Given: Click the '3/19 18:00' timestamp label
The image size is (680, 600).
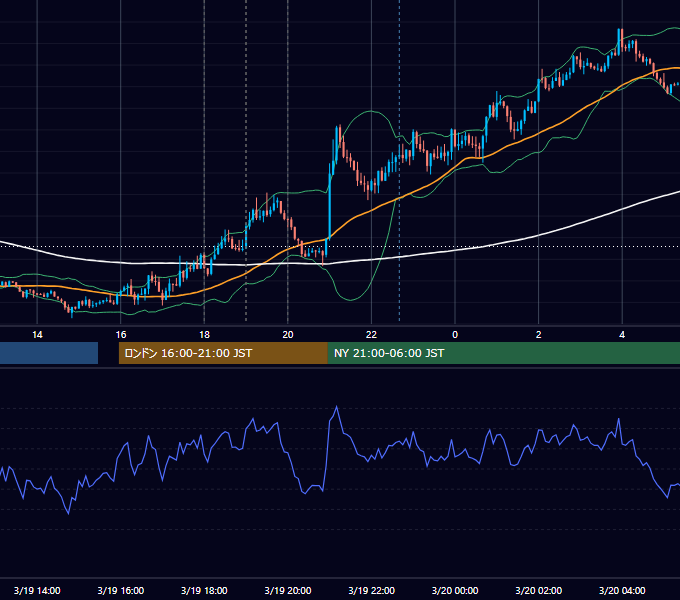Looking at the screenshot, I should tap(204, 590).
